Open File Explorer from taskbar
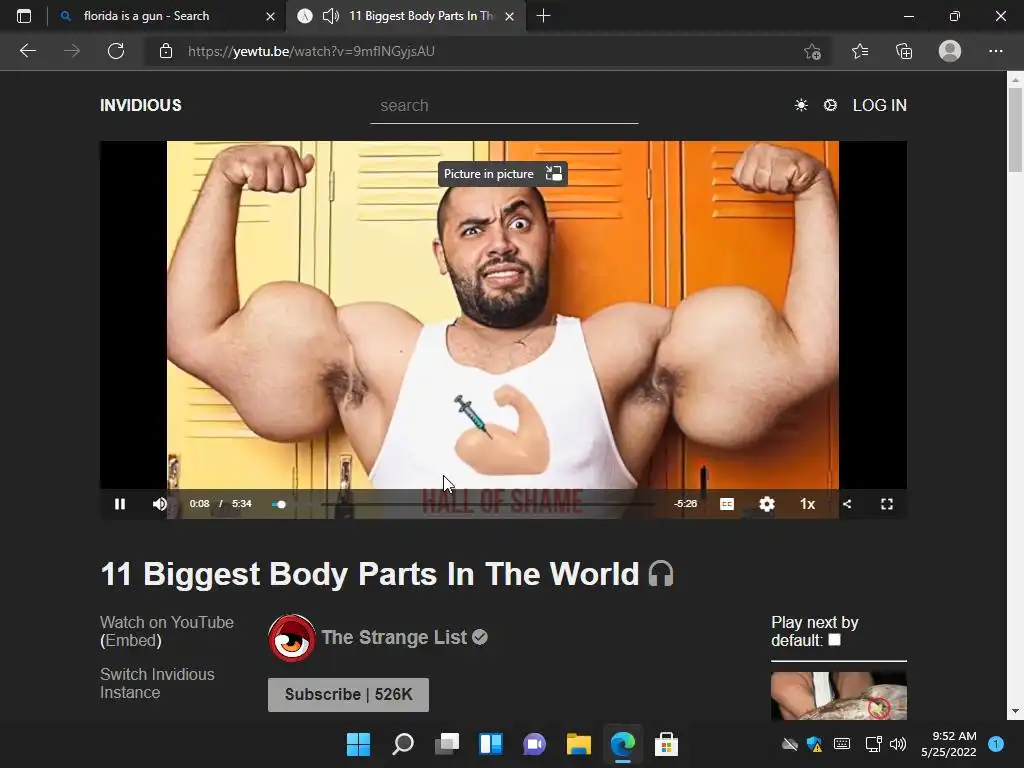Screen dimensions: 1024x768 coord(579,744)
